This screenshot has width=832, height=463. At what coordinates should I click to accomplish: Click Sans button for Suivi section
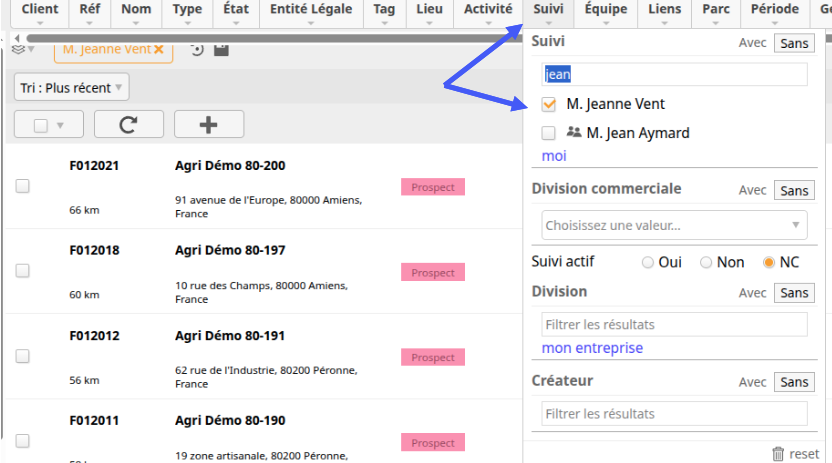(794, 43)
